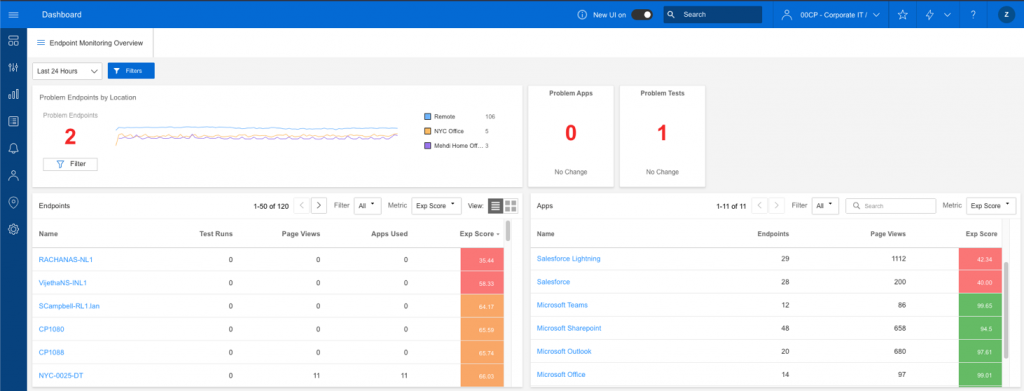
Task: Open the Apps Metric Exp Score dropdown
Action: pyautogui.click(x=991, y=206)
